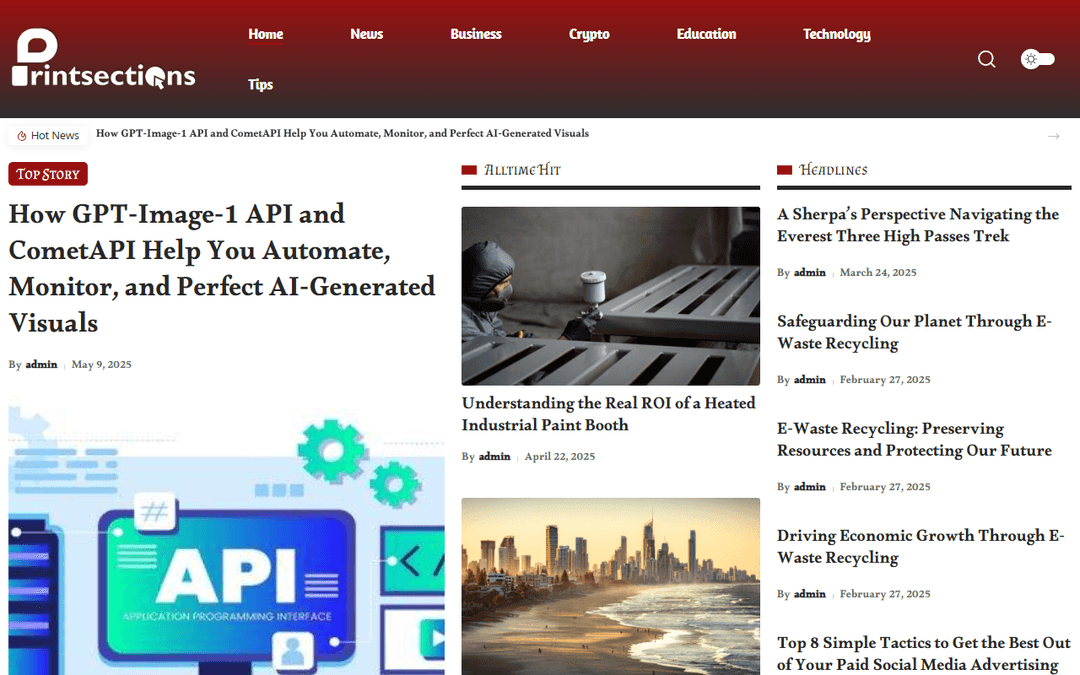Click the May 9, 2025 date
Screen dimensions: 1080x675
pyautogui.click(x=101, y=364)
